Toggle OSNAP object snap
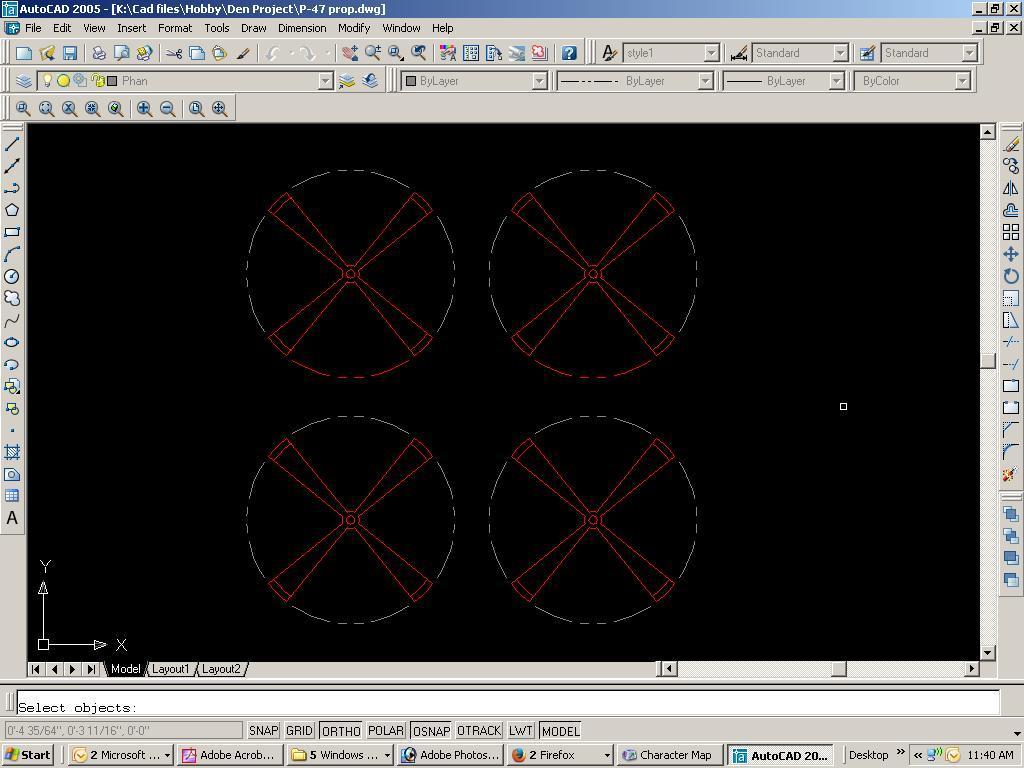This screenshot has width=1024, height=768. point(431,731)
